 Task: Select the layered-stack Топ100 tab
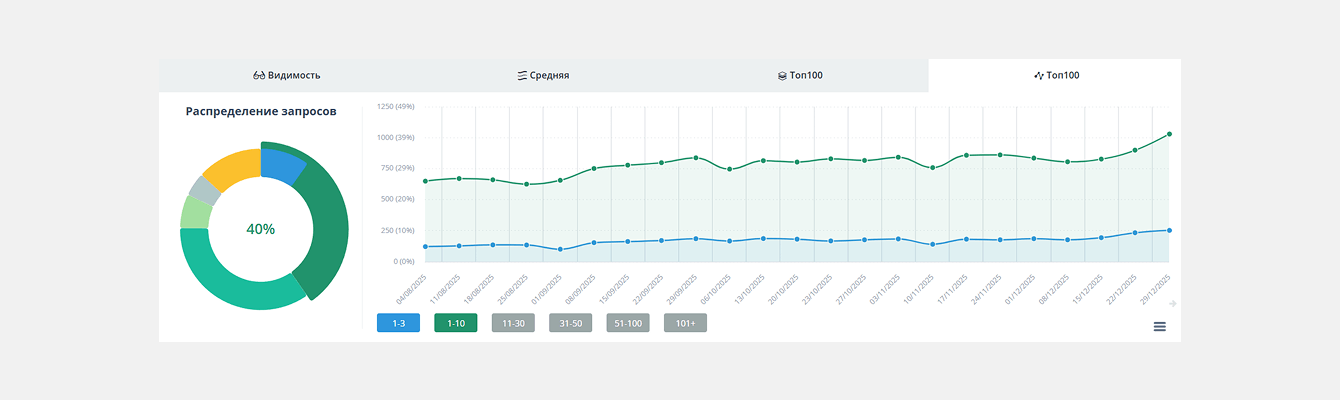(800, 75)
